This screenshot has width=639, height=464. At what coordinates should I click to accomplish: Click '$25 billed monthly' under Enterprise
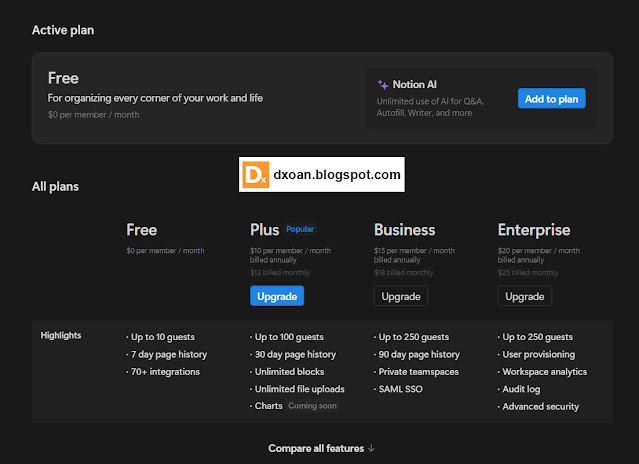tap(528, 273)
